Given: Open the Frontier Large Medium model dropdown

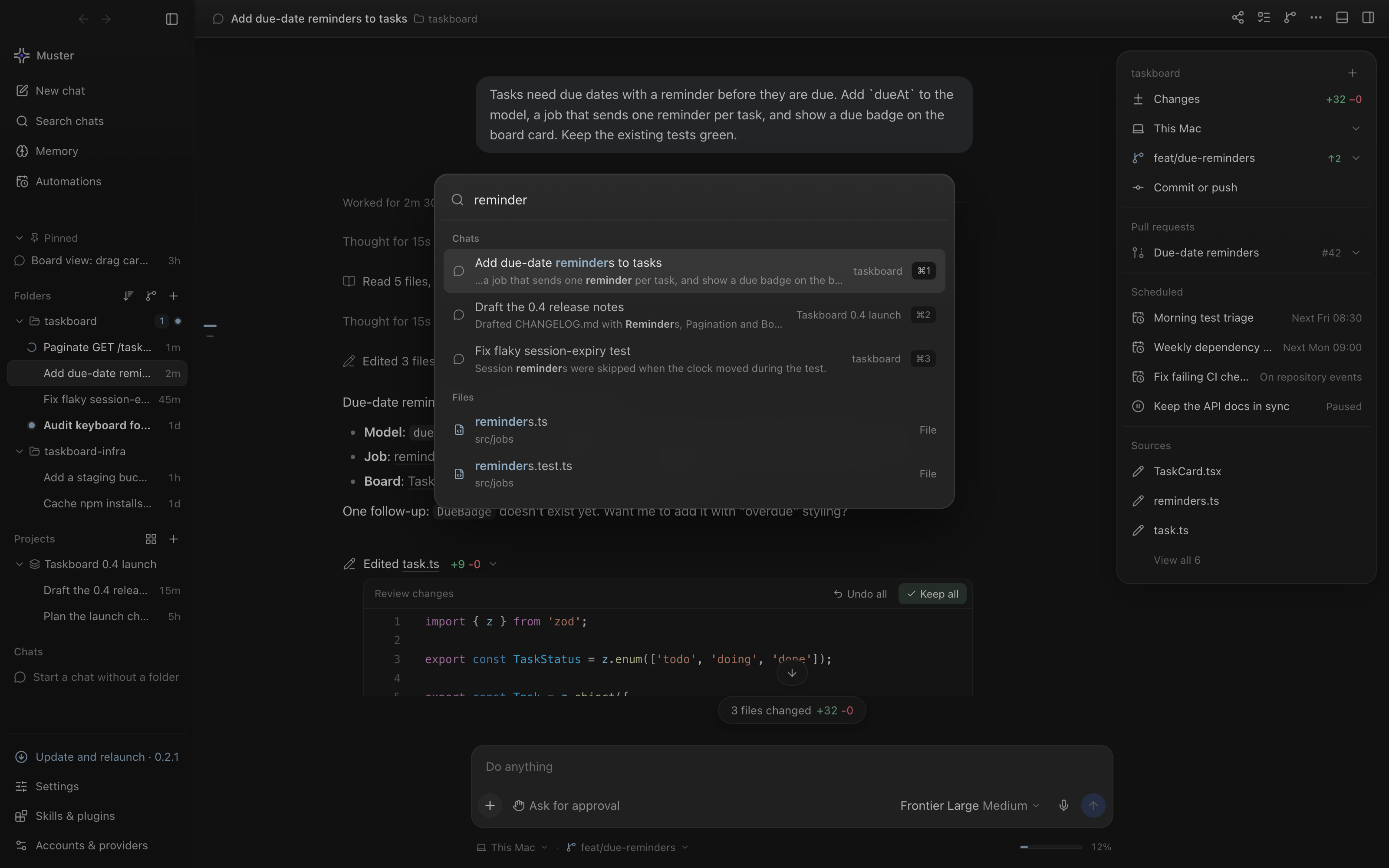Looking at the screenshot, I should click(x=969, y=806).
